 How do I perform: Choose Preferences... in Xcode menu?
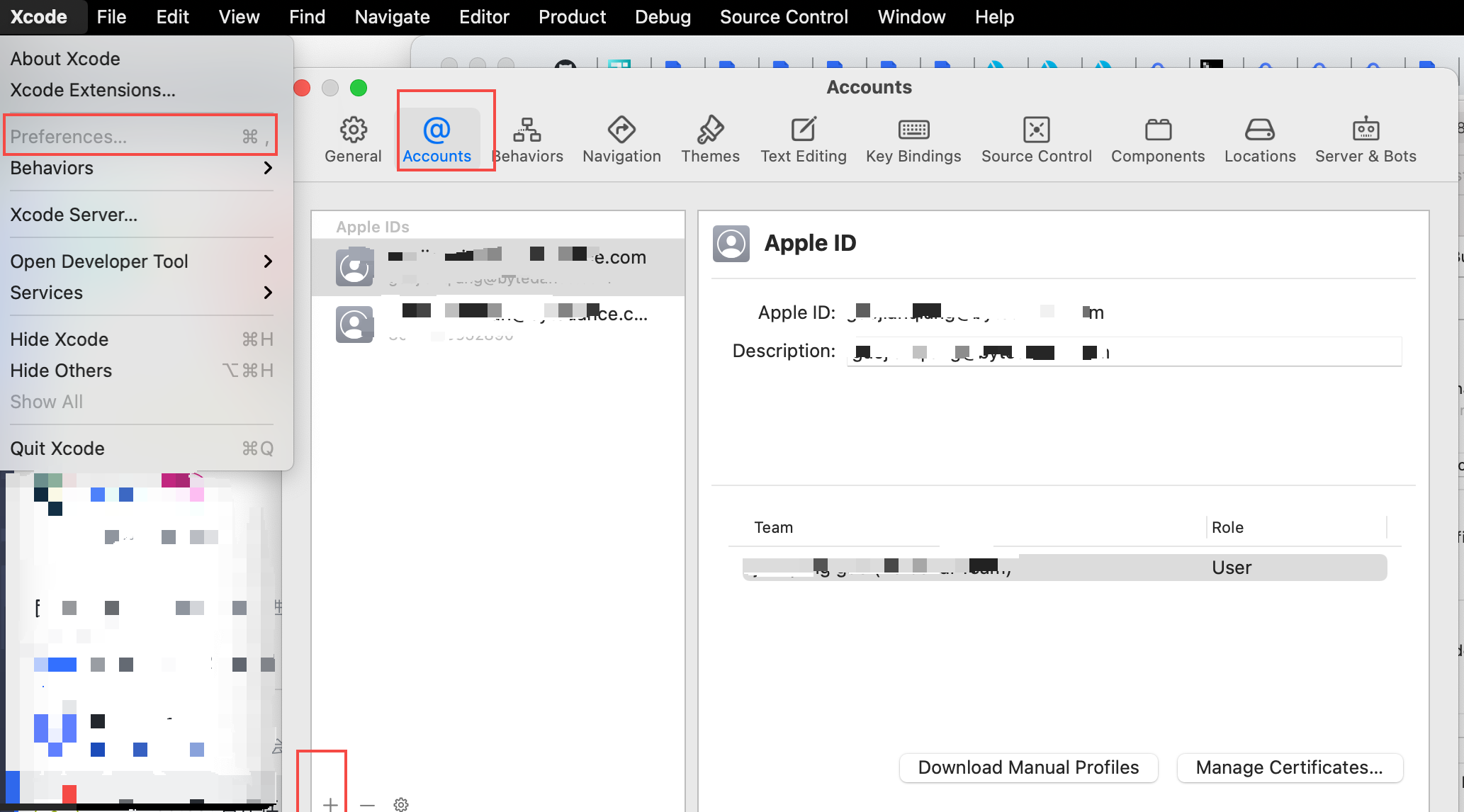(142, 136)
